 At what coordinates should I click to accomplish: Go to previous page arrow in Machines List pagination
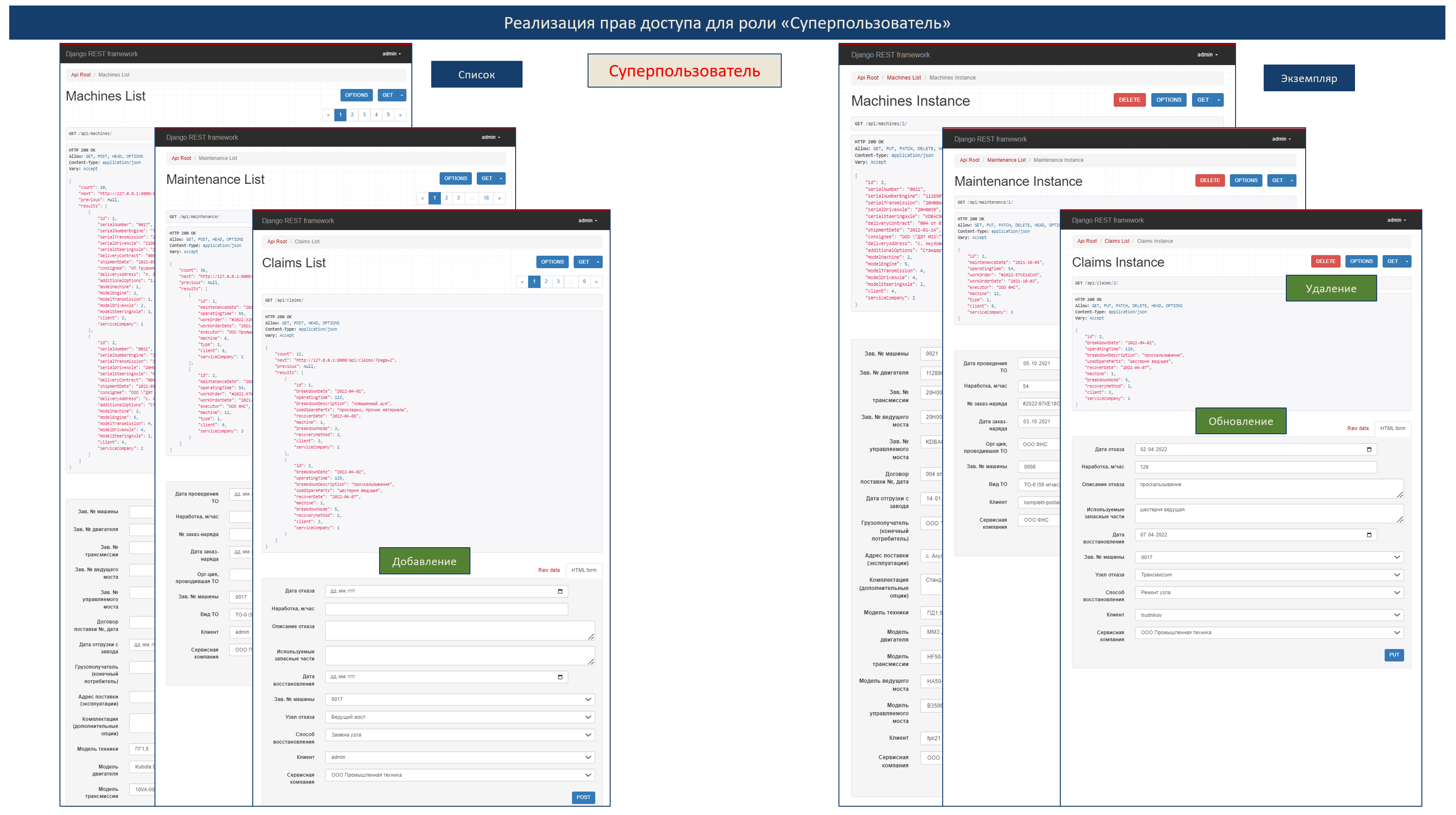tap(328, 115)
